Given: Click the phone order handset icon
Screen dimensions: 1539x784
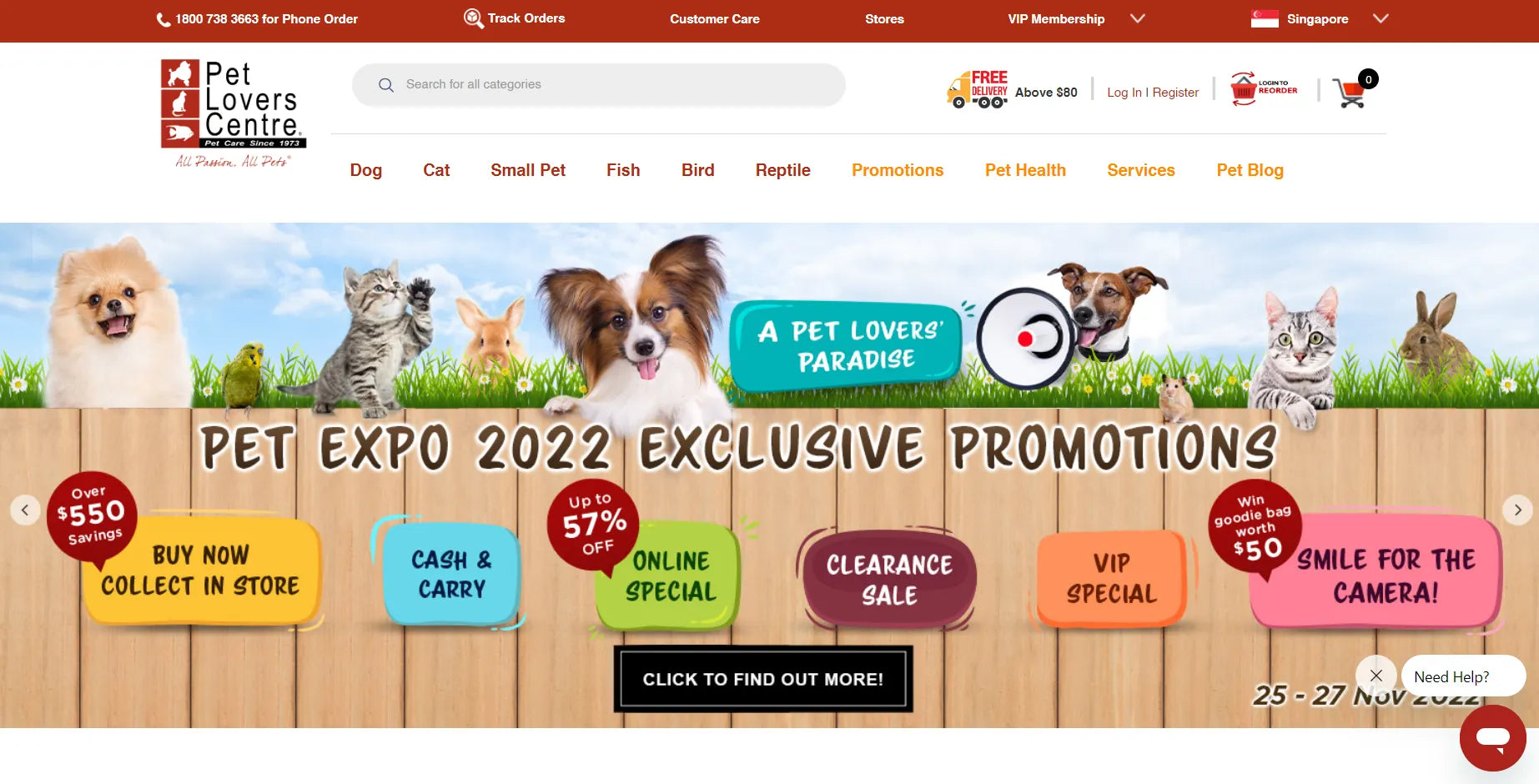Looking at the screenshot, I should point(163,19).
